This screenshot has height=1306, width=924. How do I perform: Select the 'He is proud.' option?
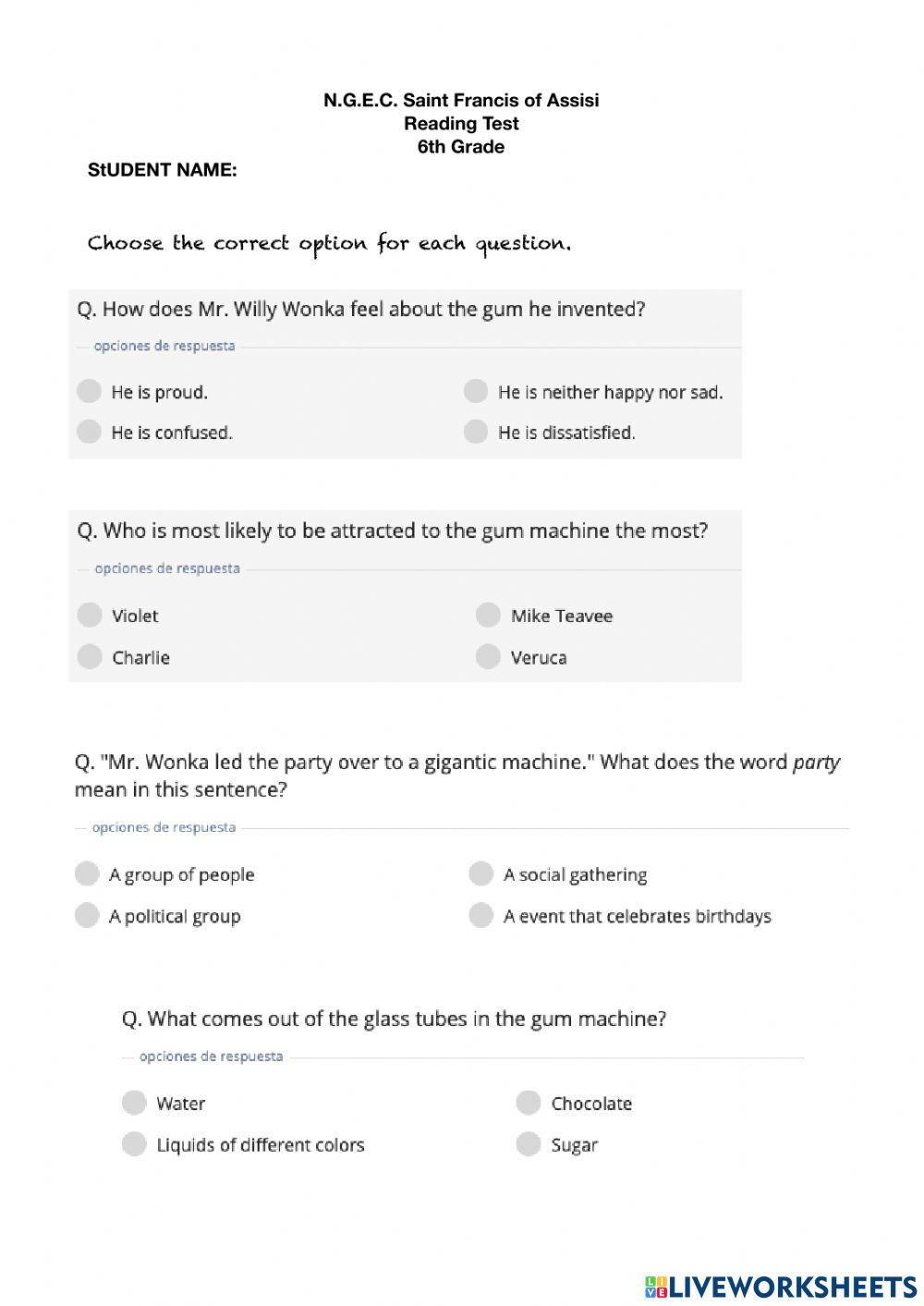tap(89, 391)
